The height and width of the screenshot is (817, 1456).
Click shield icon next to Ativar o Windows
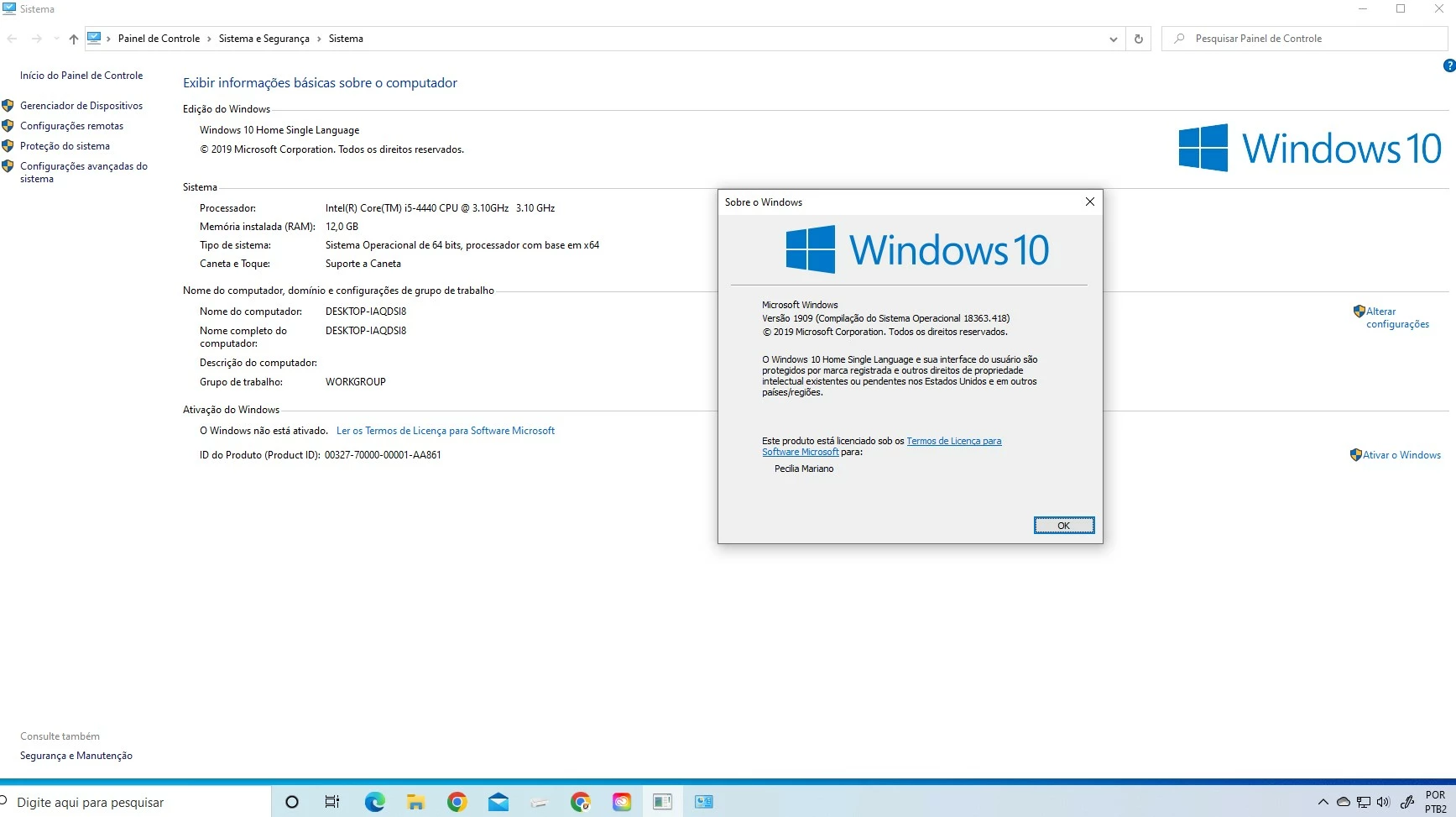pyautogui.click(x=1356, y=455)
